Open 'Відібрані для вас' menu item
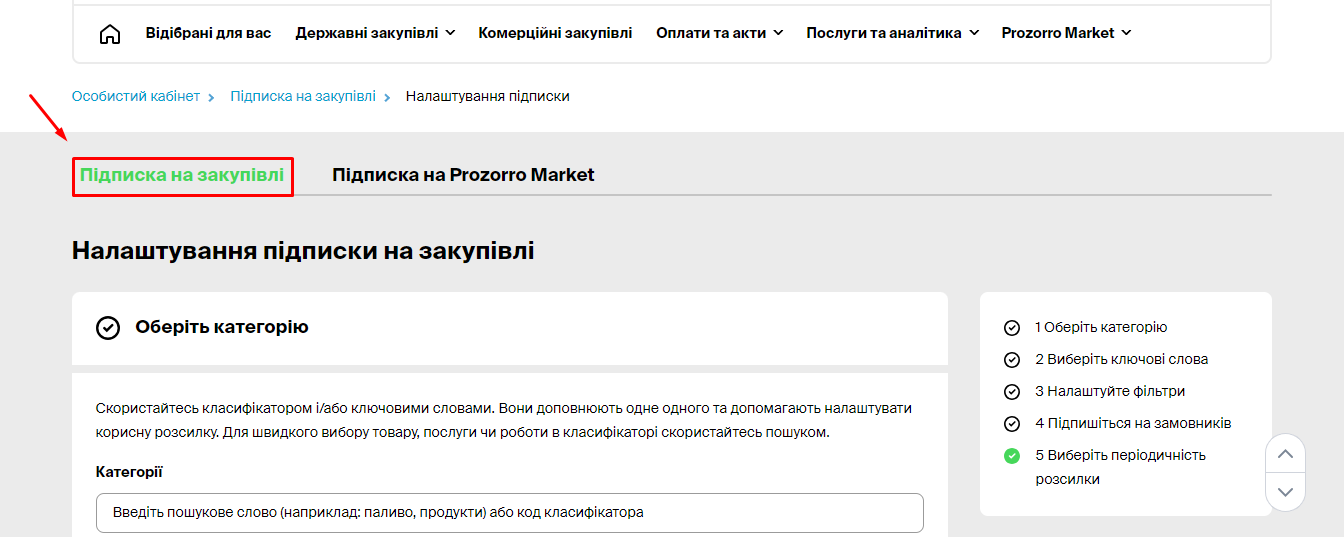1344x537 pixels. pyautogui.click(x=208, y=33)
